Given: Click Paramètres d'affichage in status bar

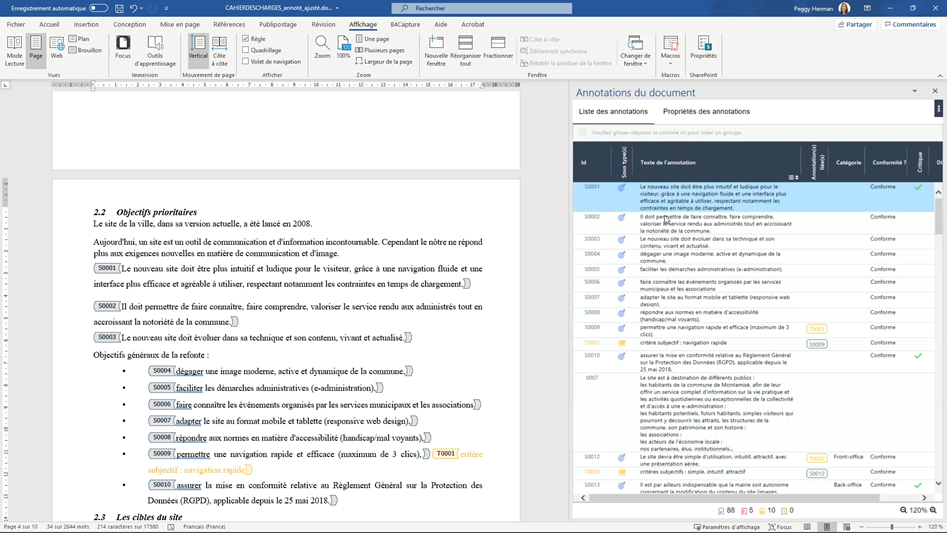Looking at the screenshot, I should [x=727, y=527].
